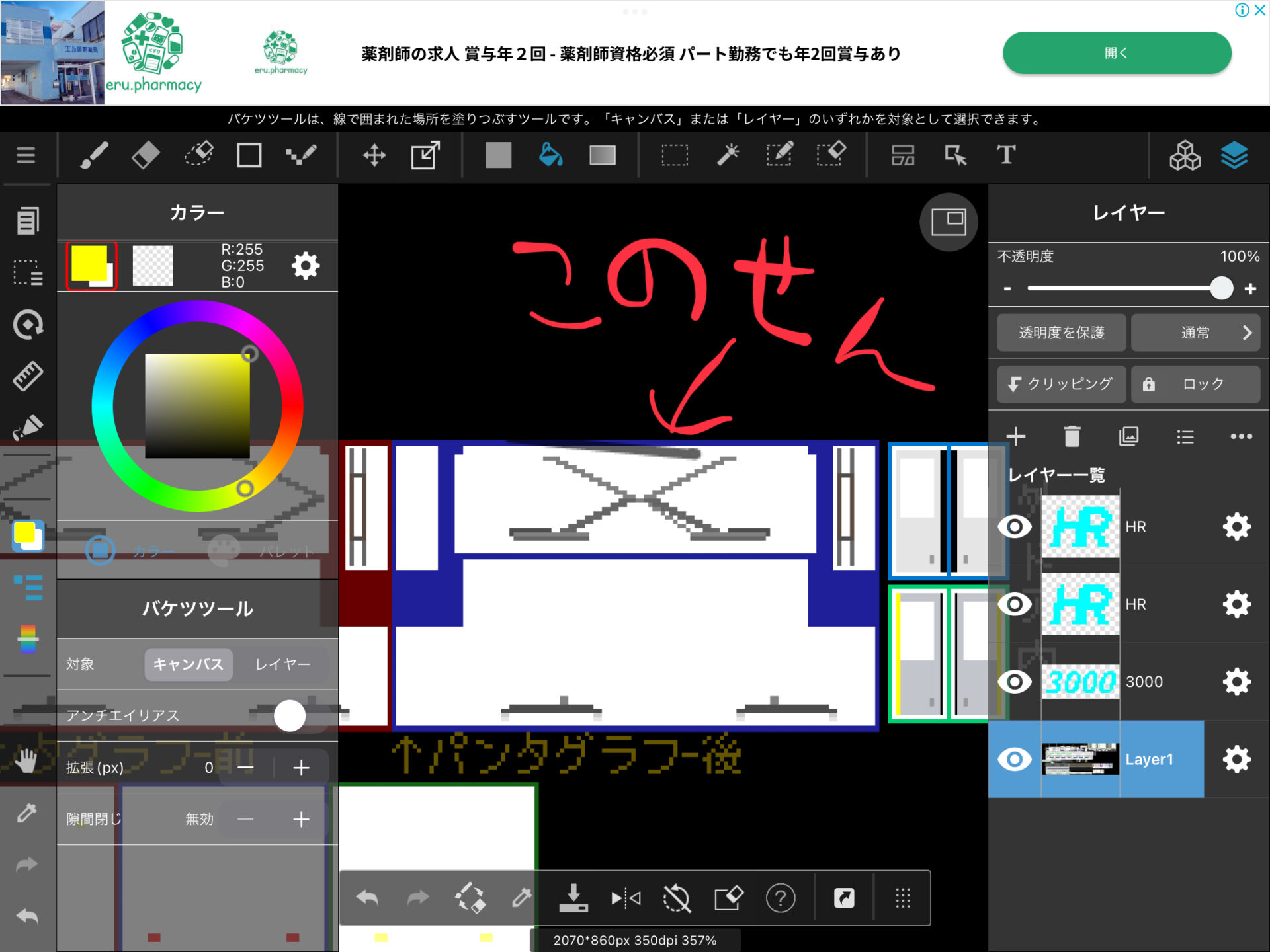Image resolution: width=1270 pixels, height=952 pixels.
Task: Open the blend mode dropdown
Action: pos(1196,333)
